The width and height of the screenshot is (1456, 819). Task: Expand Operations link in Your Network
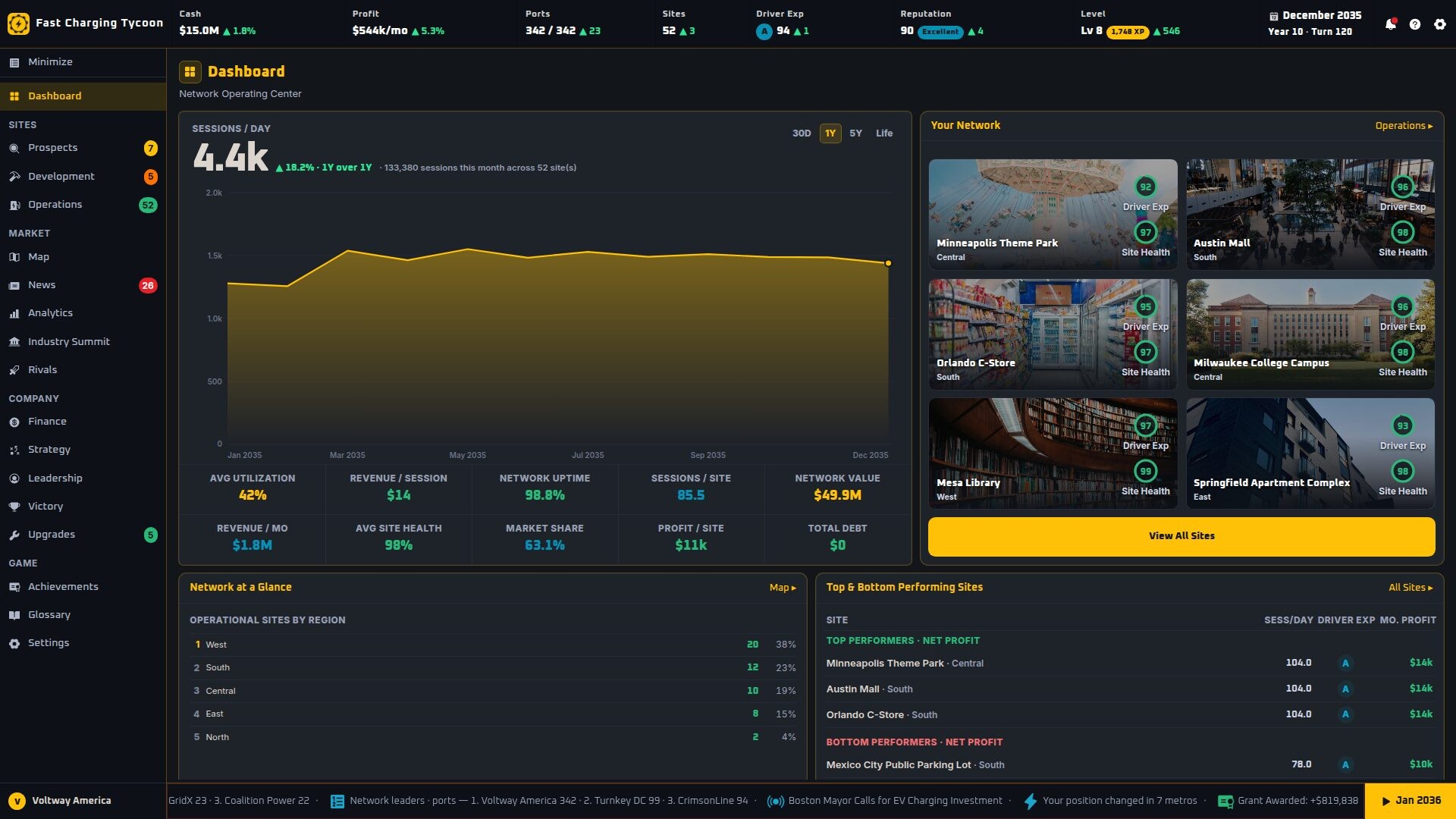pyautogui.click(x=1404, y=126)
